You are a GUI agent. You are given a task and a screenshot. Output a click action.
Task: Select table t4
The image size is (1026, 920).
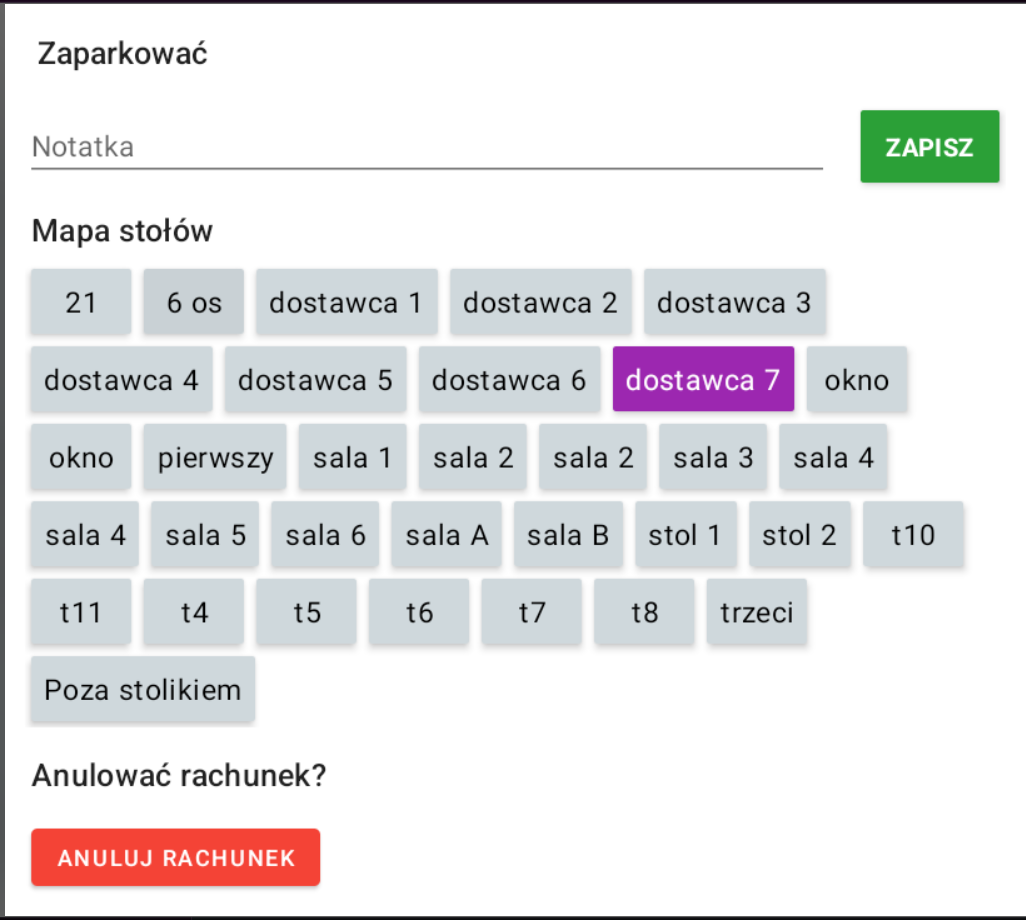(x=194, y=612)
